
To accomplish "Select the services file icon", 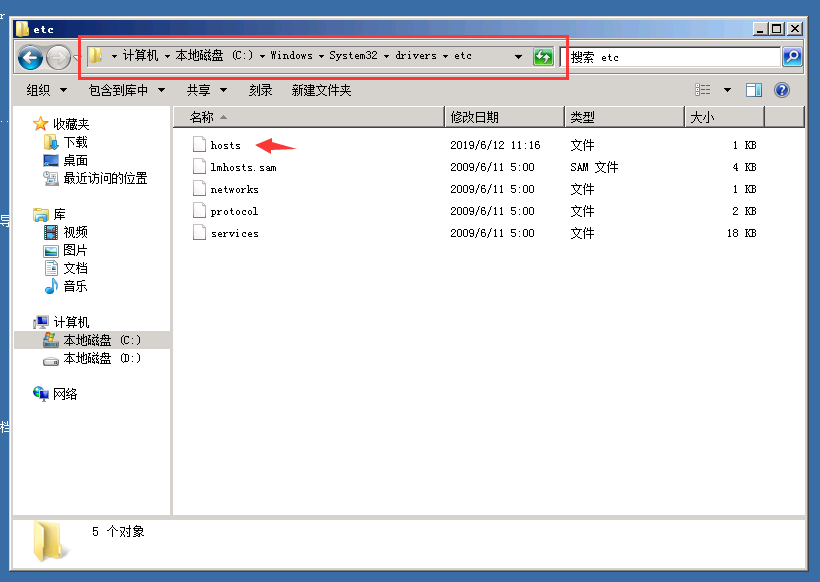I will pyautogui.click(x=199, y=232).
